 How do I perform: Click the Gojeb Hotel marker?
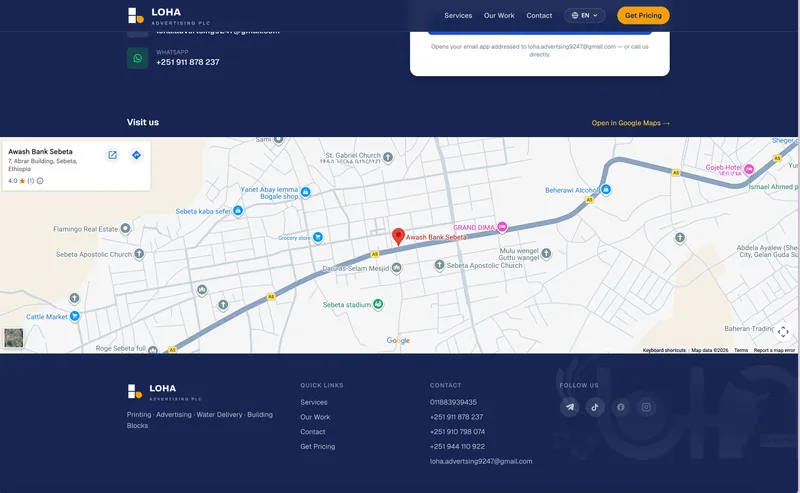pyautogui.click(x=748, y=169)
